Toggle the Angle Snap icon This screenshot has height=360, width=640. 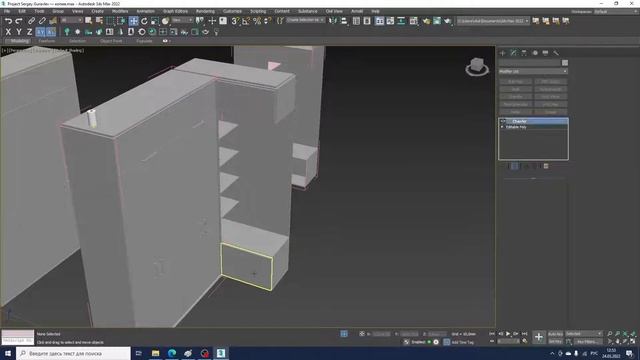click(246, 21)
